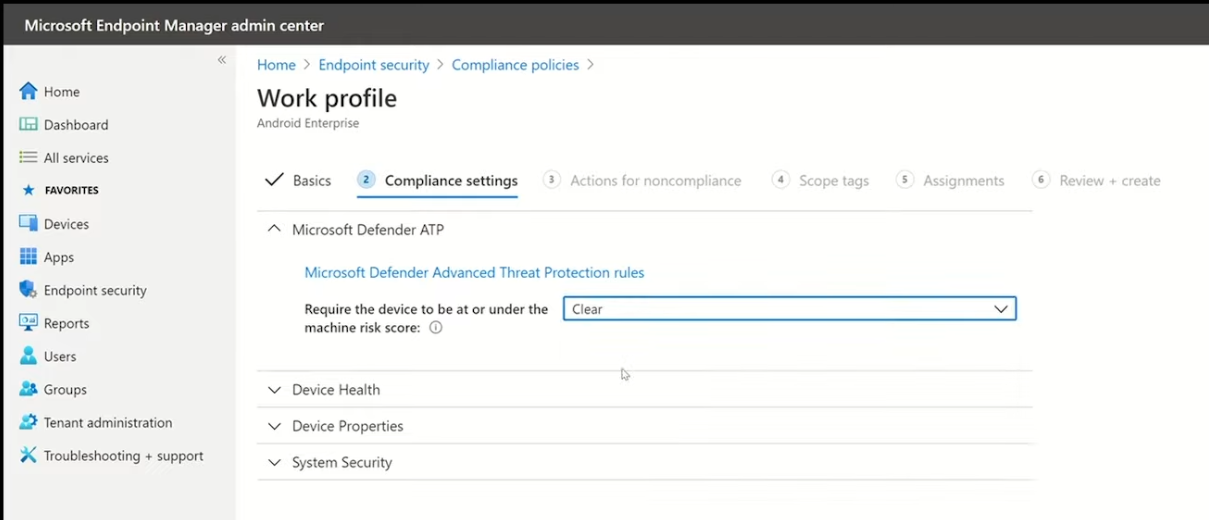
Task: Open the Devices icon in the sidebar
Action: pyautogui.click(x=28, y=224)
